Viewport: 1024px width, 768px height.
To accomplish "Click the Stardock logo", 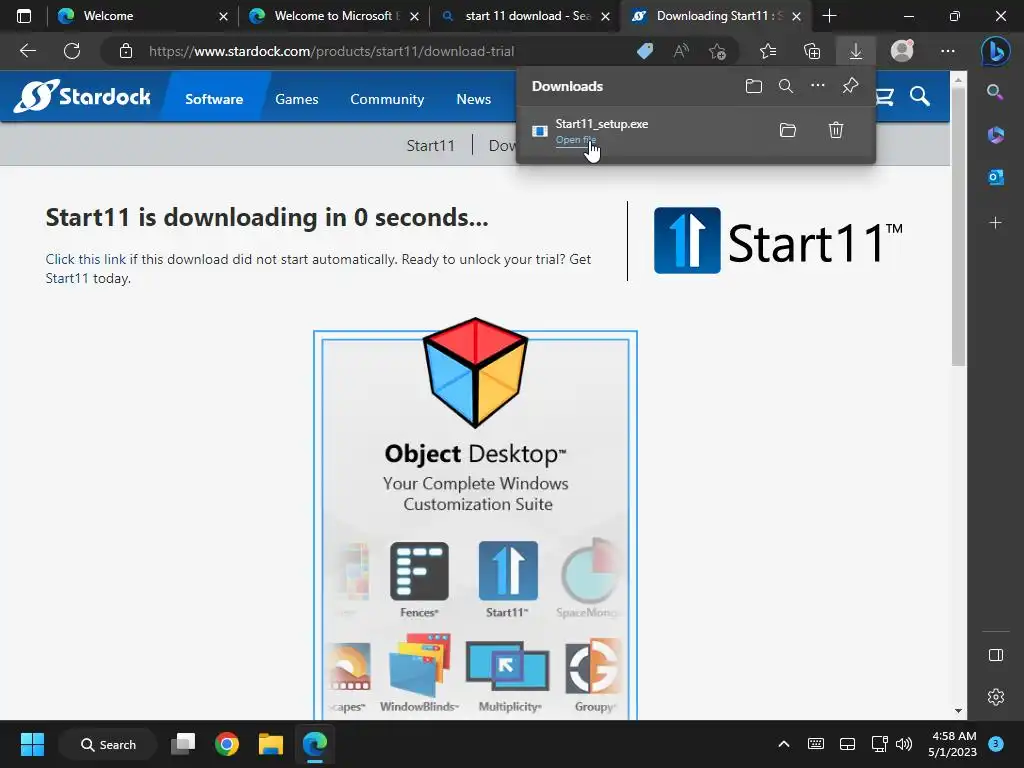I will (x=82, y=97).
